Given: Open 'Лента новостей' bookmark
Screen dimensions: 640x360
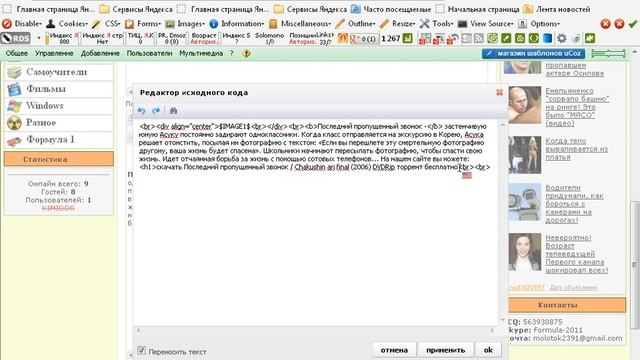Looking at the screenshot, I should pos(557,9).
